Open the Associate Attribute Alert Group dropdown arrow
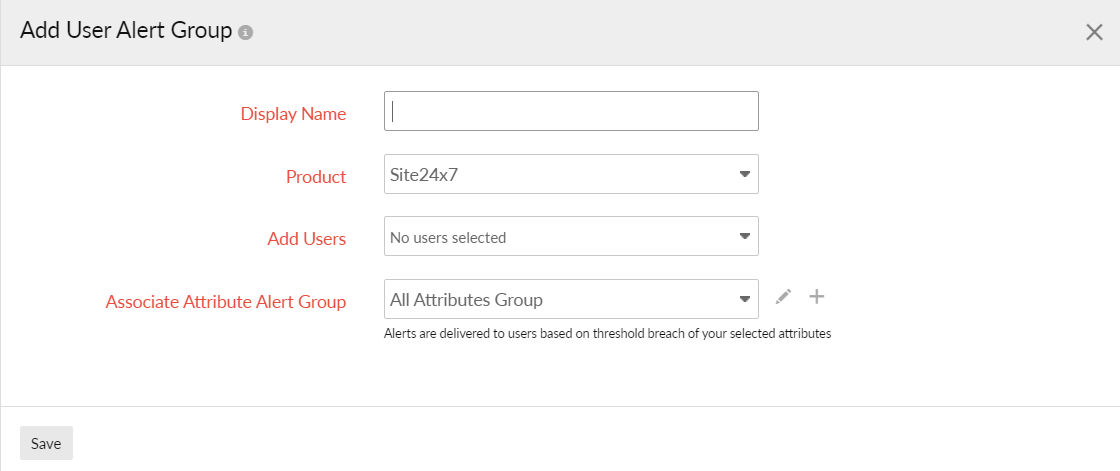This screenshot has width=1120, height=471. tap(744, 299)
